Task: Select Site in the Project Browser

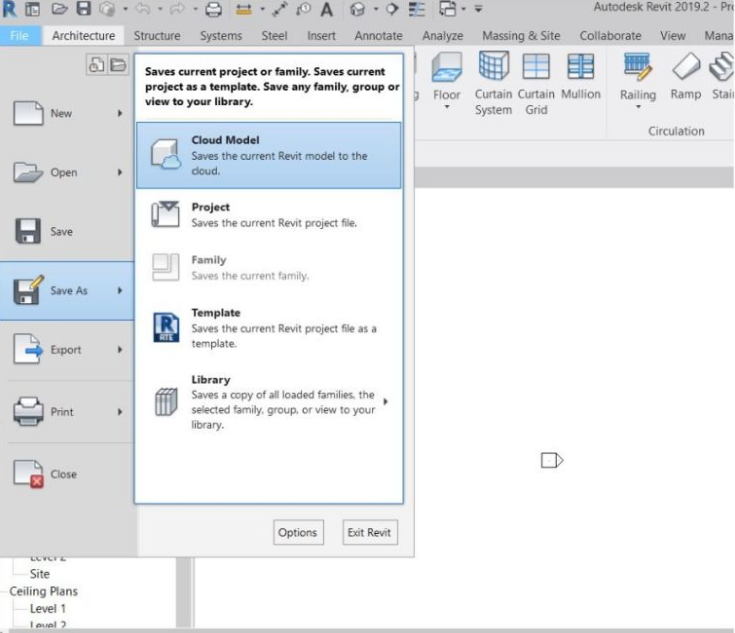Action: 40,574
